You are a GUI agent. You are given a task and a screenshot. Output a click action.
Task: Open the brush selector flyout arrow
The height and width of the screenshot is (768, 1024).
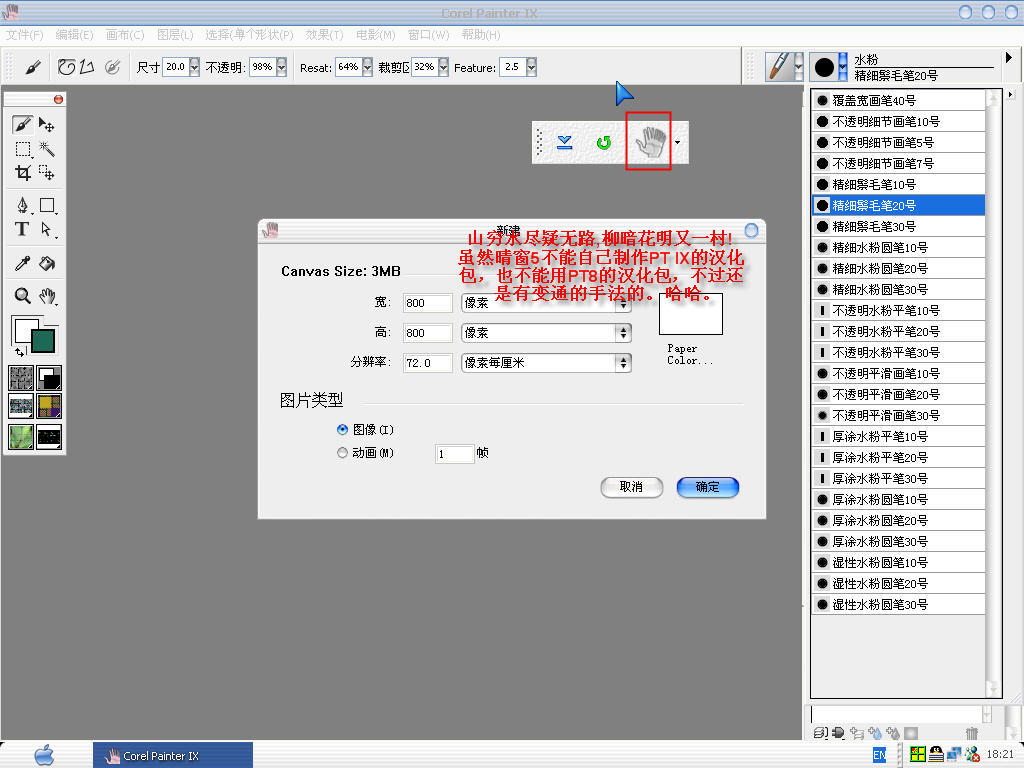click(x=1009, y=57)
